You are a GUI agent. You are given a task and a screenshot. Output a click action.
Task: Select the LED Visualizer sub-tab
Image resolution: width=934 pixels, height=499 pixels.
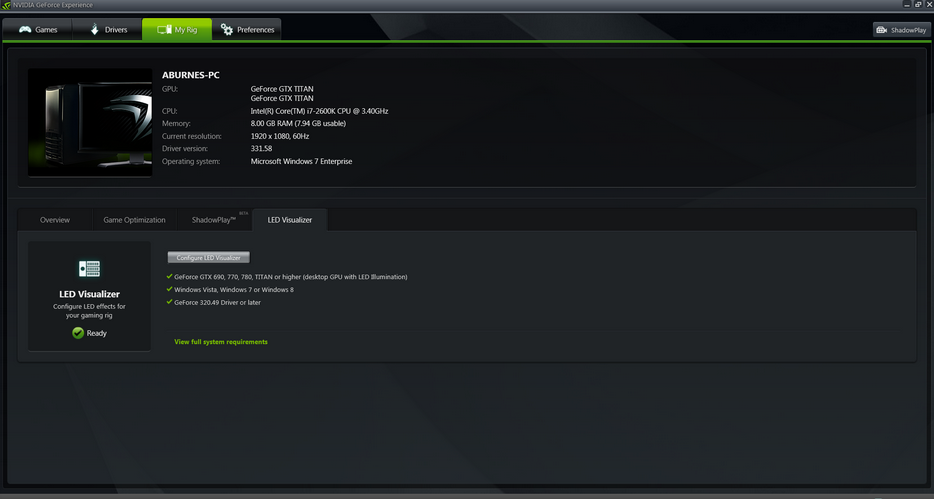[x=289, y=220]
